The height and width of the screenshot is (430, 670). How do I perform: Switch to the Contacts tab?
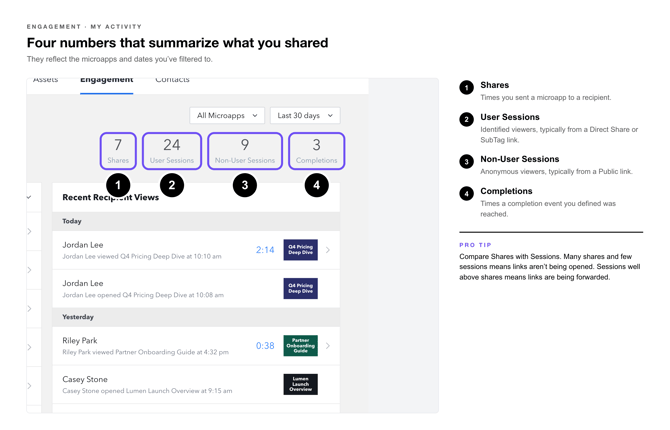coord(172,80)
